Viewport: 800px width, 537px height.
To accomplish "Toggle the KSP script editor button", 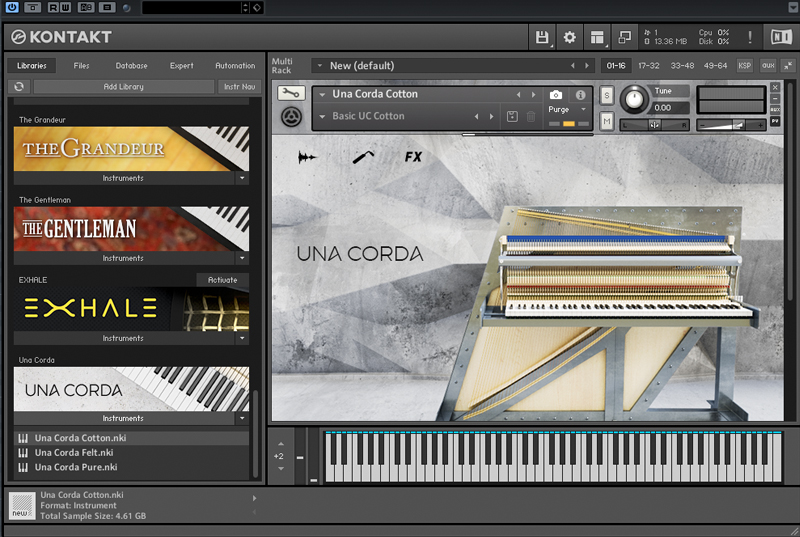I will coord(744,65).
